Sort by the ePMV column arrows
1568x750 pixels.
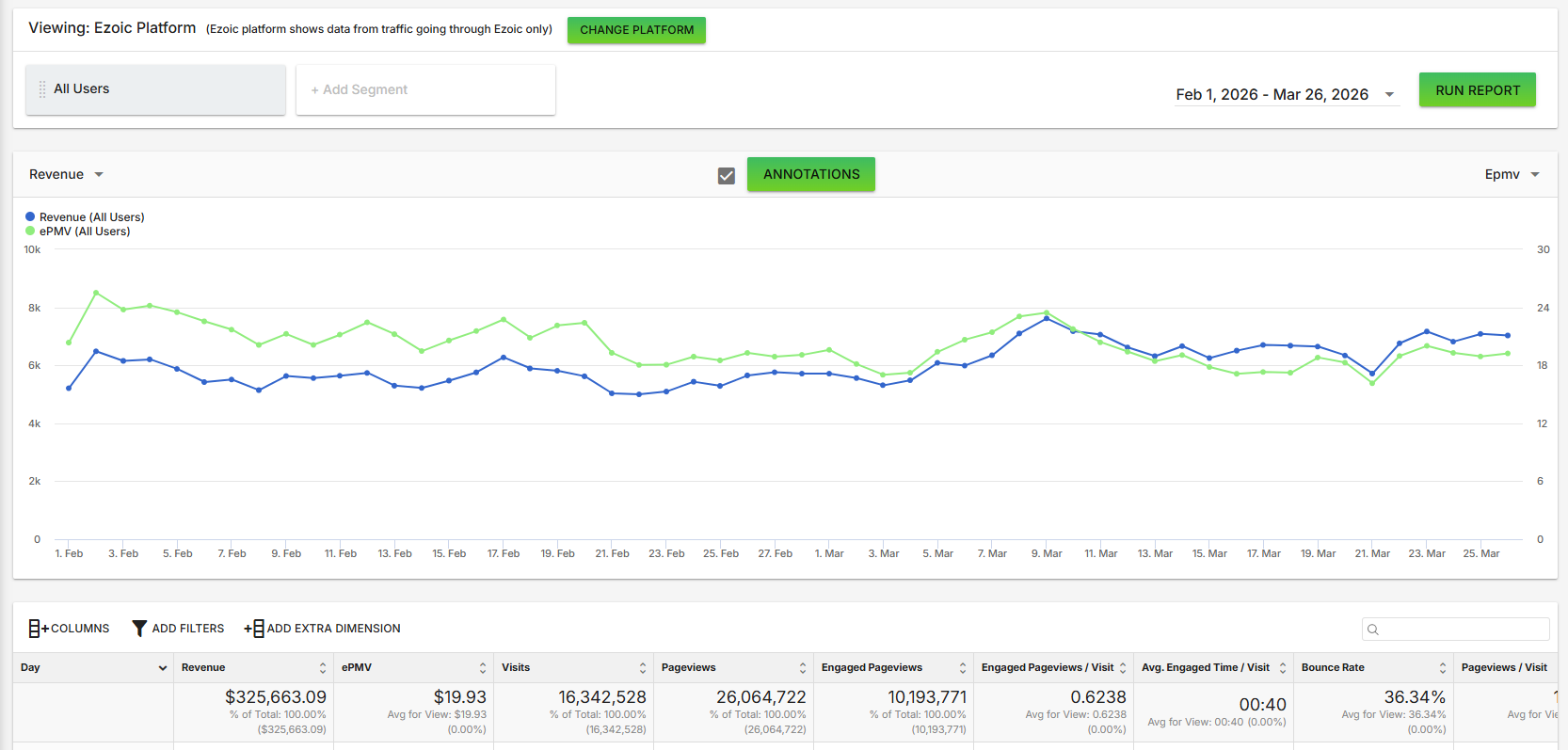point(483,668)
